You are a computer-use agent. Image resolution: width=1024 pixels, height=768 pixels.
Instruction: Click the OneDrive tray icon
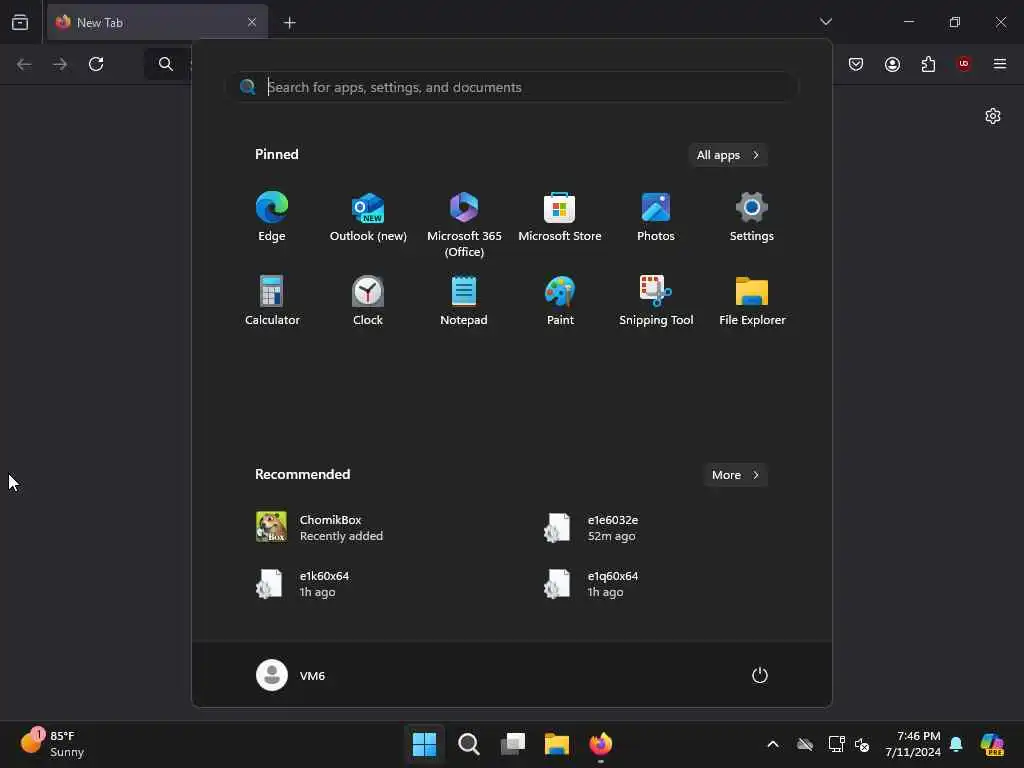tap(805, 744)
